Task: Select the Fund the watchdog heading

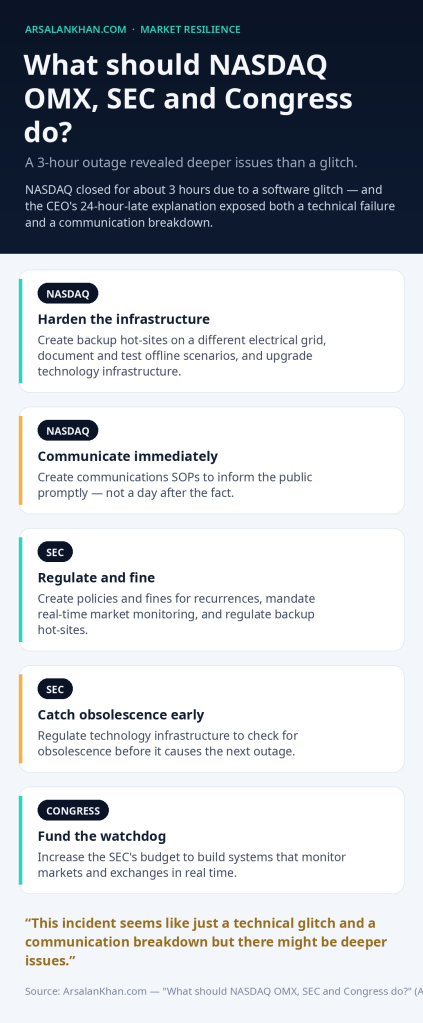Action: pos(102,836)
